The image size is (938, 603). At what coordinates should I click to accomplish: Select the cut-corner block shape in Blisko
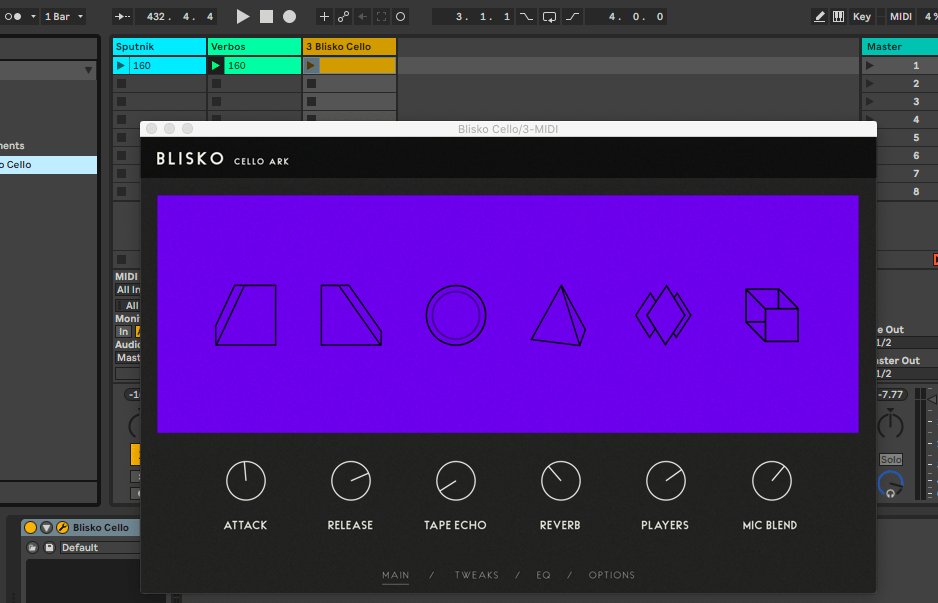coord(351,315)
